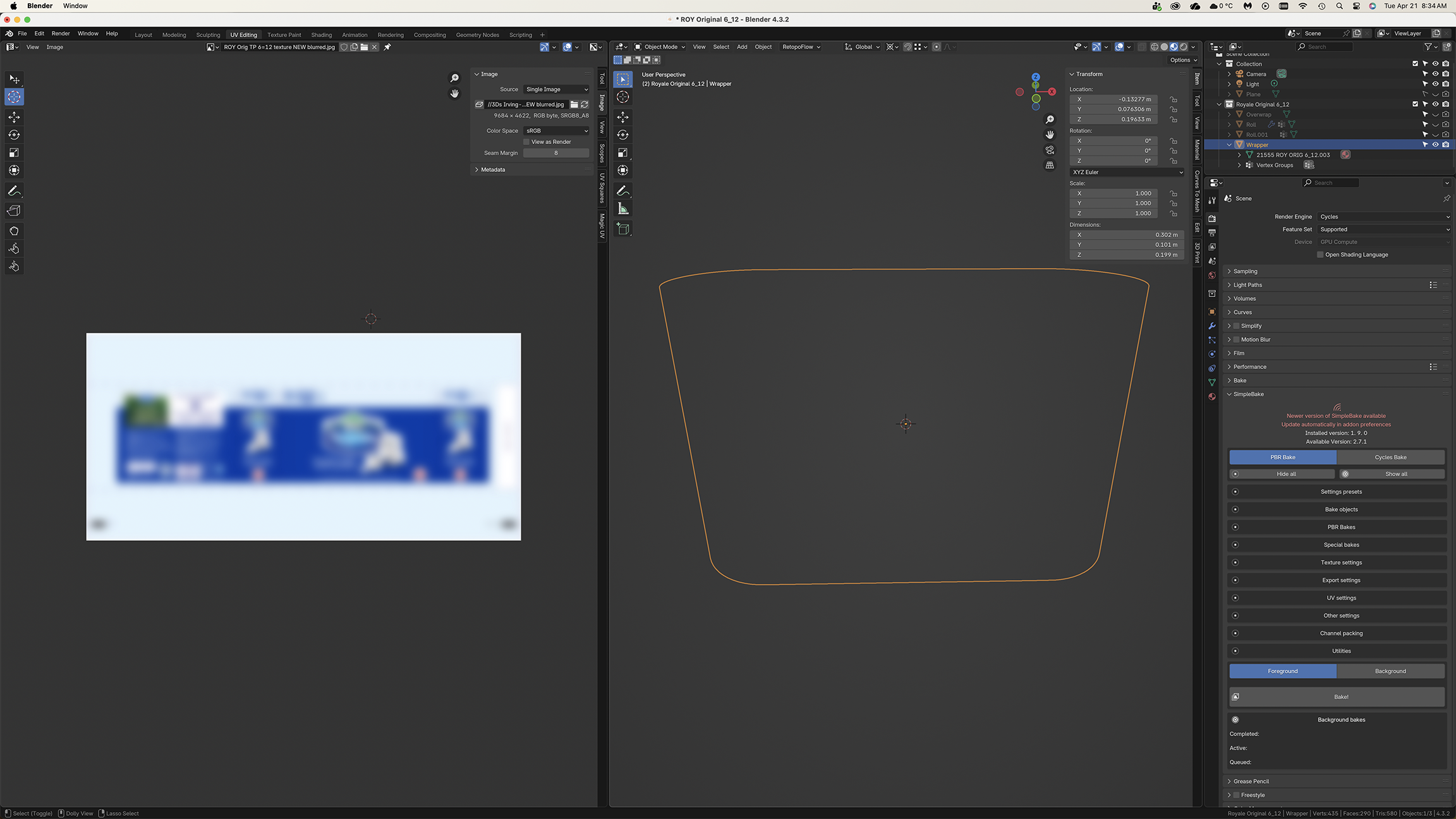Switch viewport to Rendered shading
Viewport: 1456px width, 819px height.
1184,47
